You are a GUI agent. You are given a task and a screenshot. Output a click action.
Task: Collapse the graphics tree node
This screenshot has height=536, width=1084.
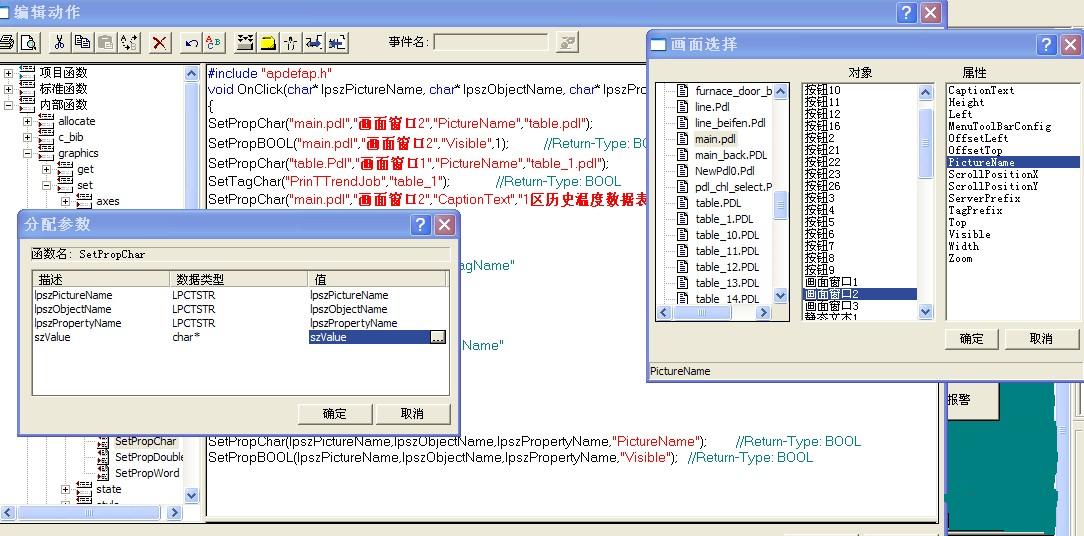[x=28, y=153]
